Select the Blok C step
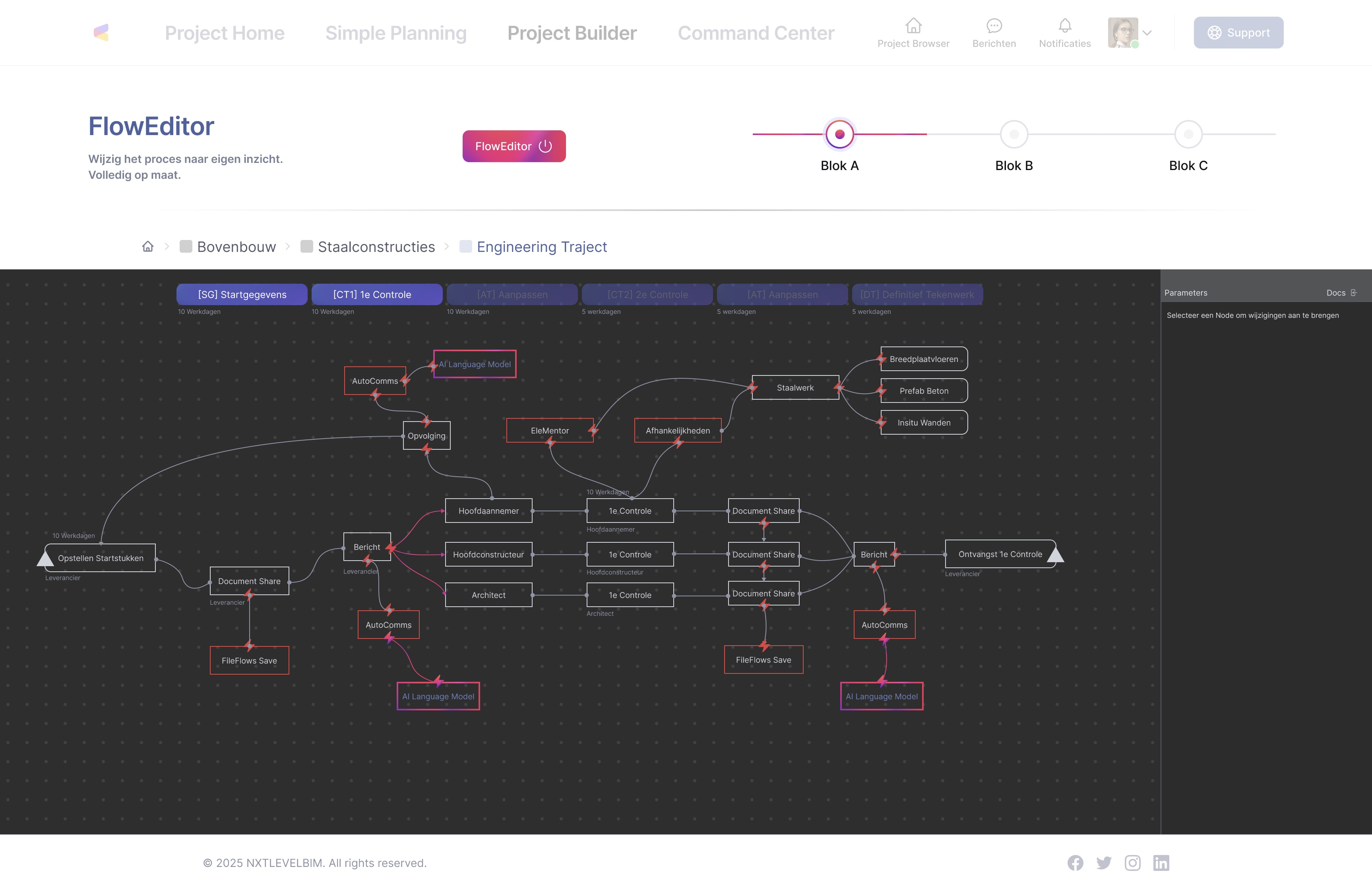The image size is (1372, 886). tap(1188, 134)
